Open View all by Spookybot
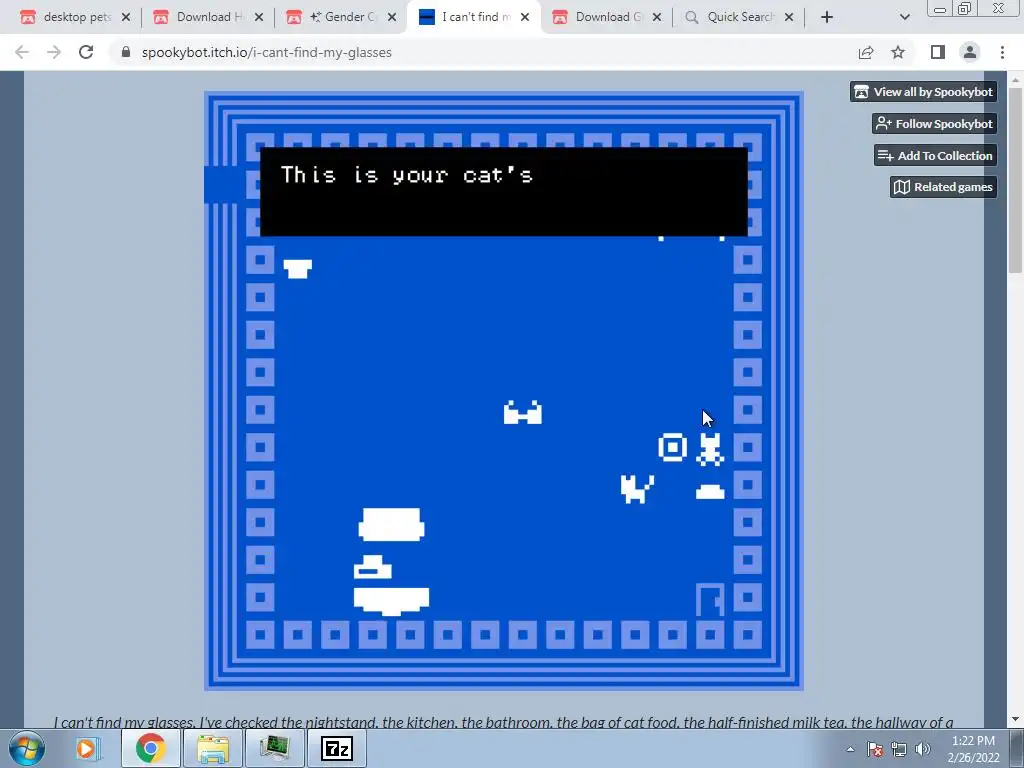This screenshot has width=1024, height=768. click(923, 92)
